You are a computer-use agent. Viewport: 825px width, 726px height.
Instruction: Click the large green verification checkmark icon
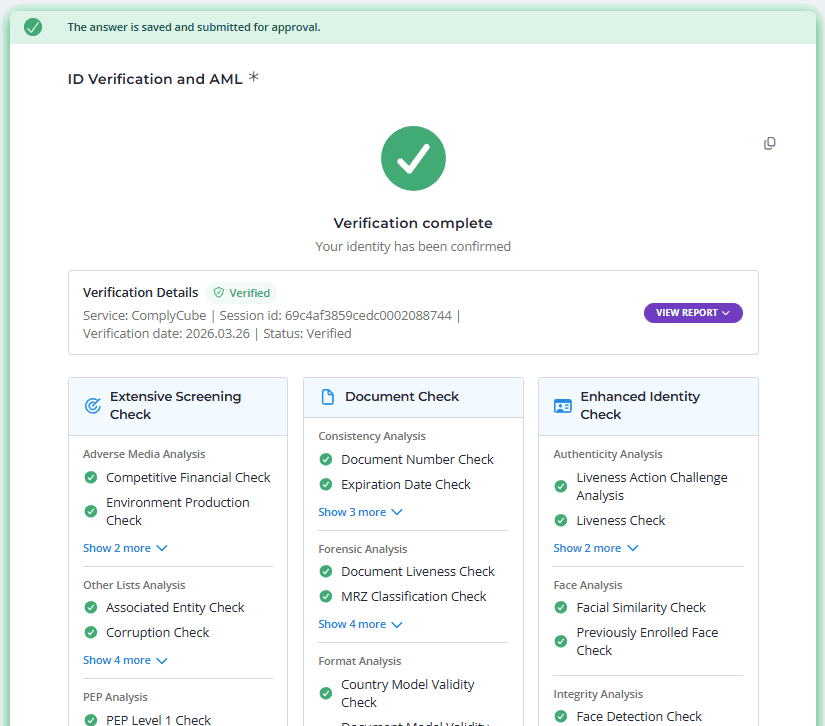(x=413, y=158)
